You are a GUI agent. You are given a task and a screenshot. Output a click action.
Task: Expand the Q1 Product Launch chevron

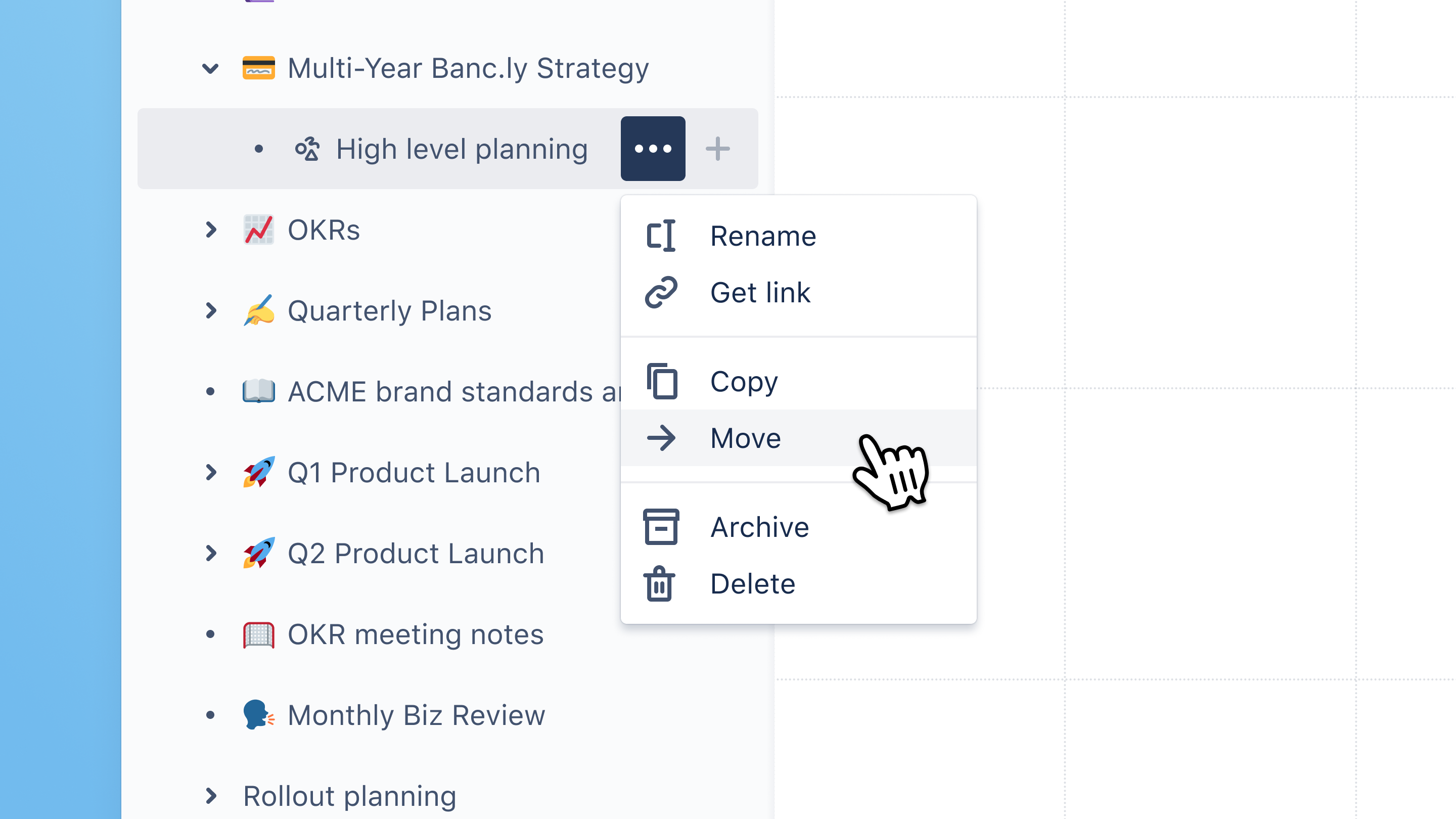[210, 473]
